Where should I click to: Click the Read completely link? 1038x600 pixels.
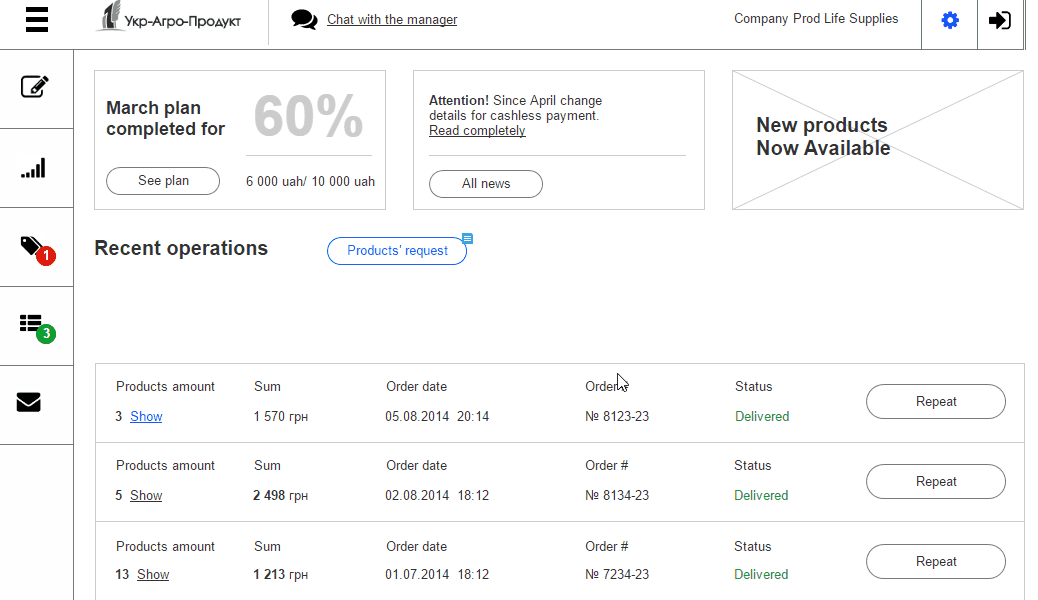(477, 131)
